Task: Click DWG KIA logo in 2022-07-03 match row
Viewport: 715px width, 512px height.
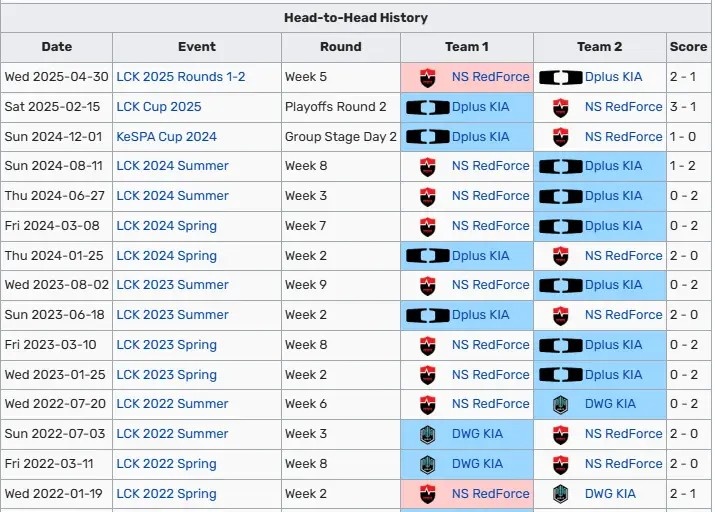Action: (428, 434)
